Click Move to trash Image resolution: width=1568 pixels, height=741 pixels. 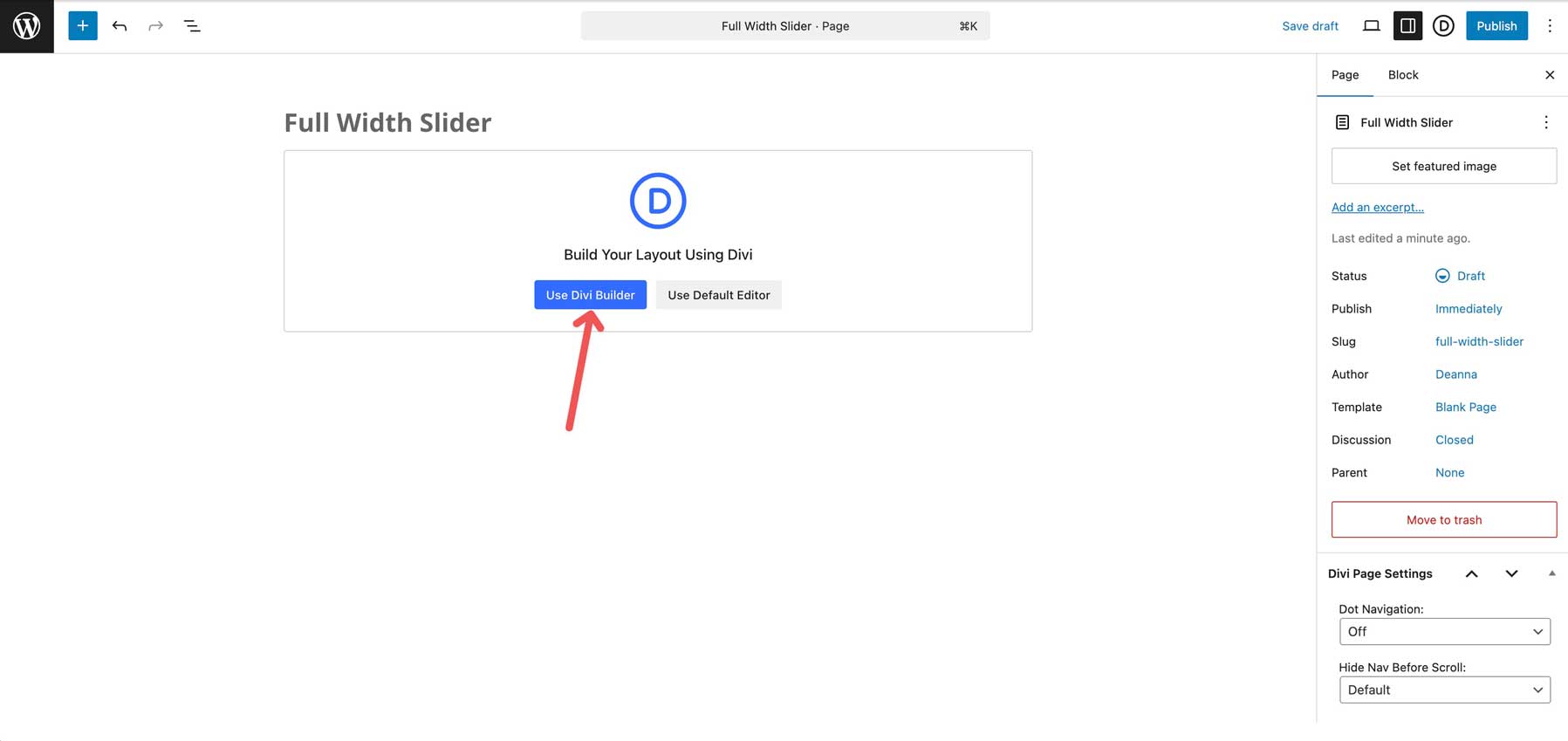point(1444,519)
